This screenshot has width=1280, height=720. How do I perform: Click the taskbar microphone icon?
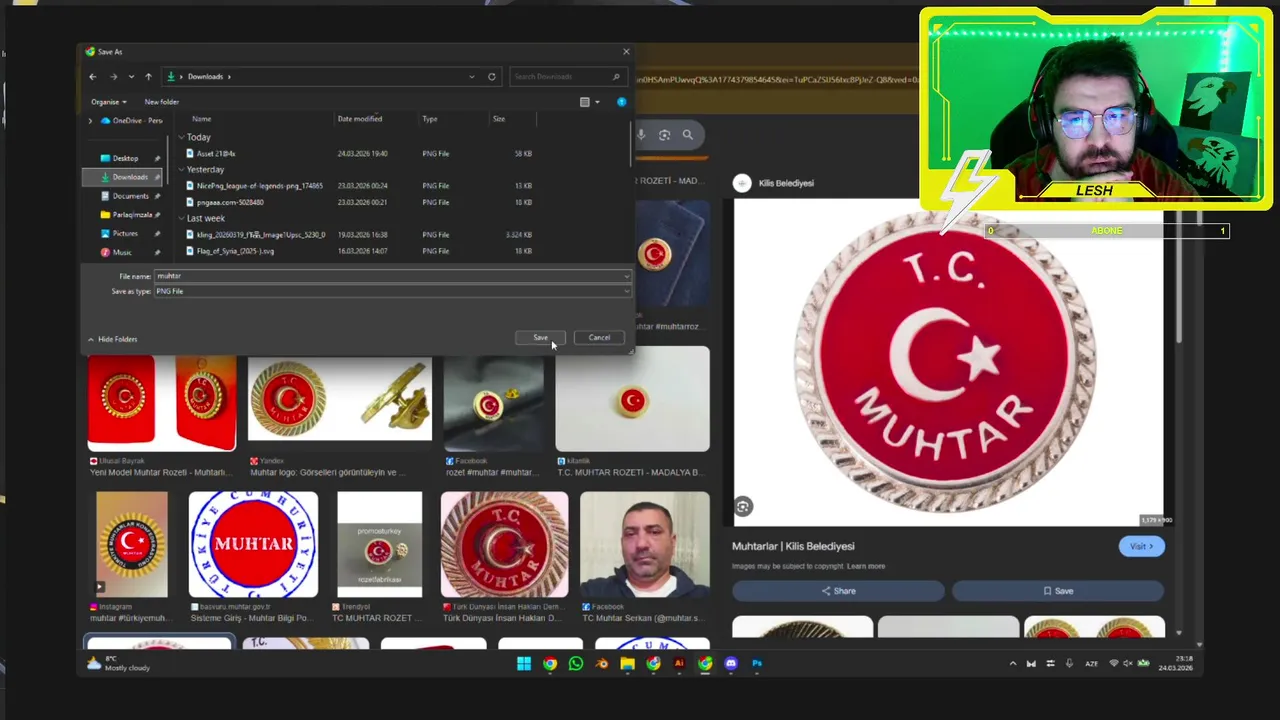coord(1069,664)
